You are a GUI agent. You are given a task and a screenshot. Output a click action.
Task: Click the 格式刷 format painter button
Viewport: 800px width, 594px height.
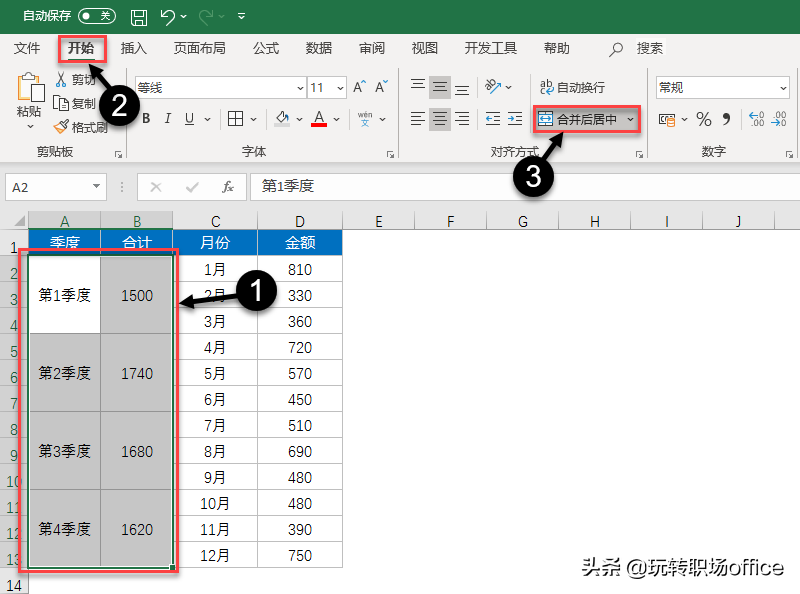pyautogui.click(x=81, y=127)
